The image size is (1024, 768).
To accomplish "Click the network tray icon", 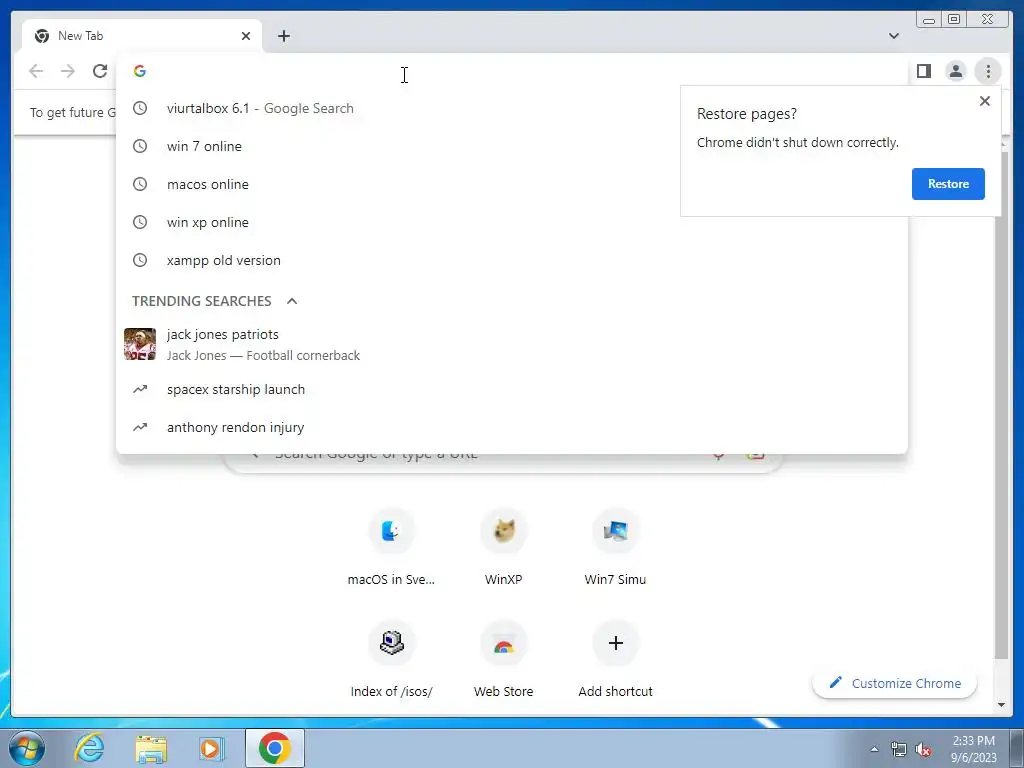I will [899, 749].
